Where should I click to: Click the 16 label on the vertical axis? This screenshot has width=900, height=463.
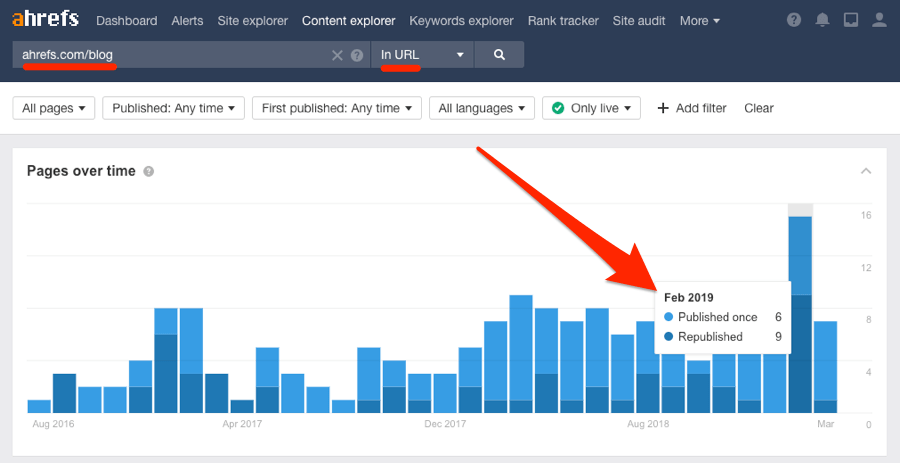pyautogui.click(x=866, y=215)
